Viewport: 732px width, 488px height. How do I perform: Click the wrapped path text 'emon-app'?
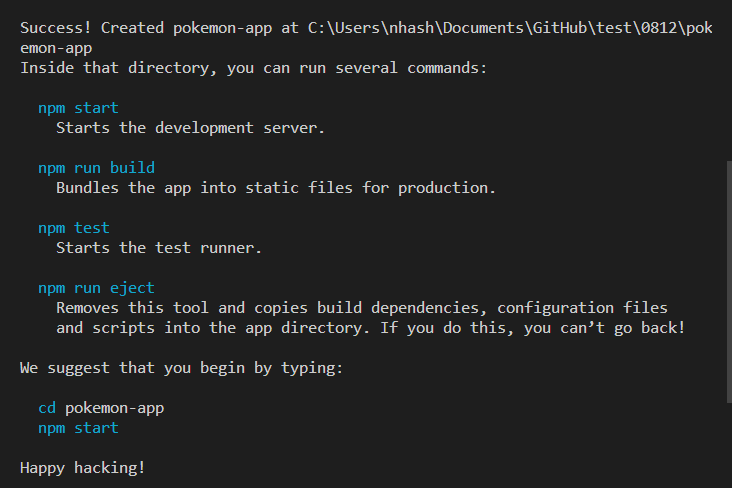[x=56, y=48]
